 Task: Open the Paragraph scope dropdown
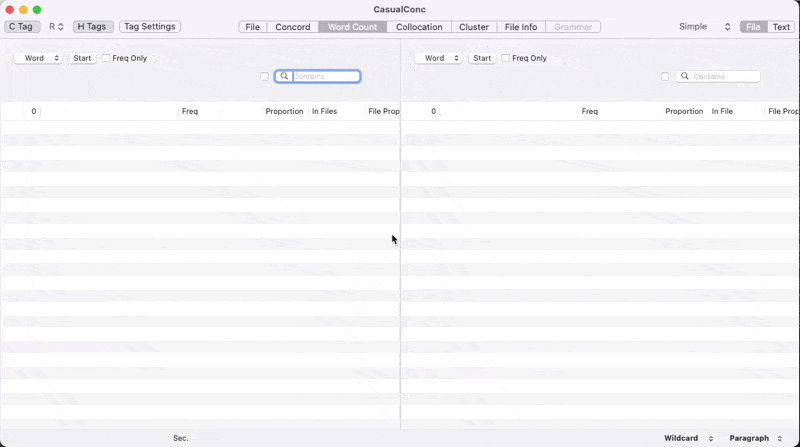point(756,438)
